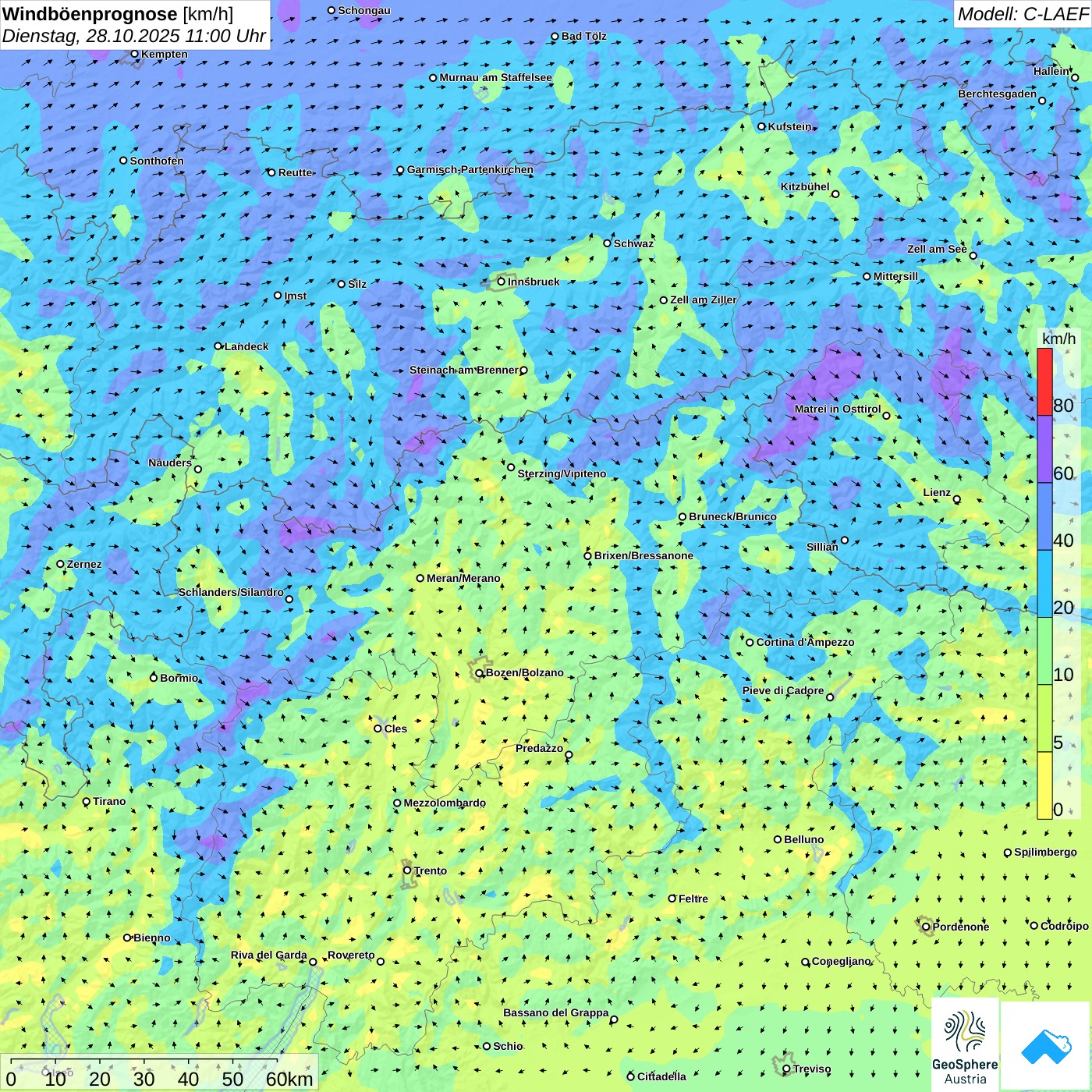Click the Zernez city label

coord(84,564)
